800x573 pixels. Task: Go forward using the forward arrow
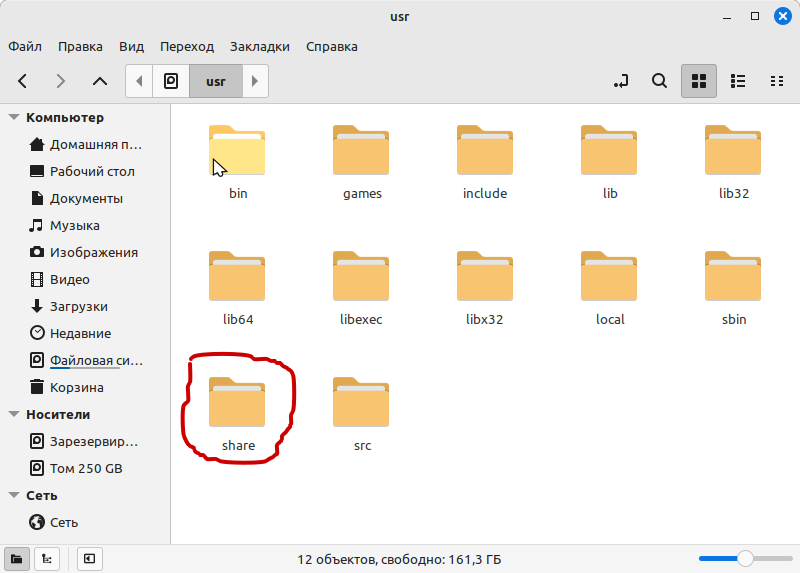[x=61, y=81]
